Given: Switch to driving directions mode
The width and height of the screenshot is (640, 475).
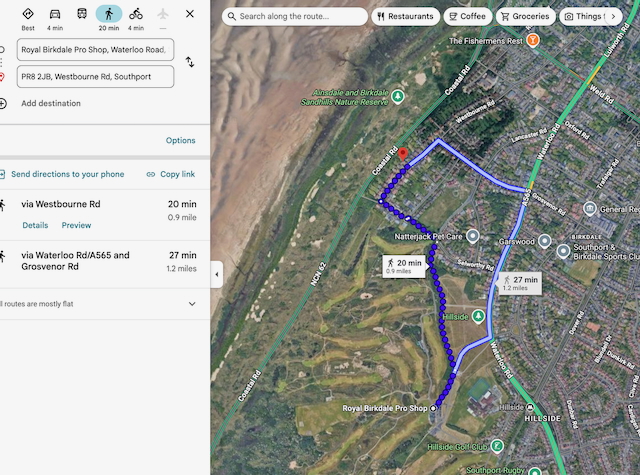Looking at the screenshot, I should tap(55, 14).
